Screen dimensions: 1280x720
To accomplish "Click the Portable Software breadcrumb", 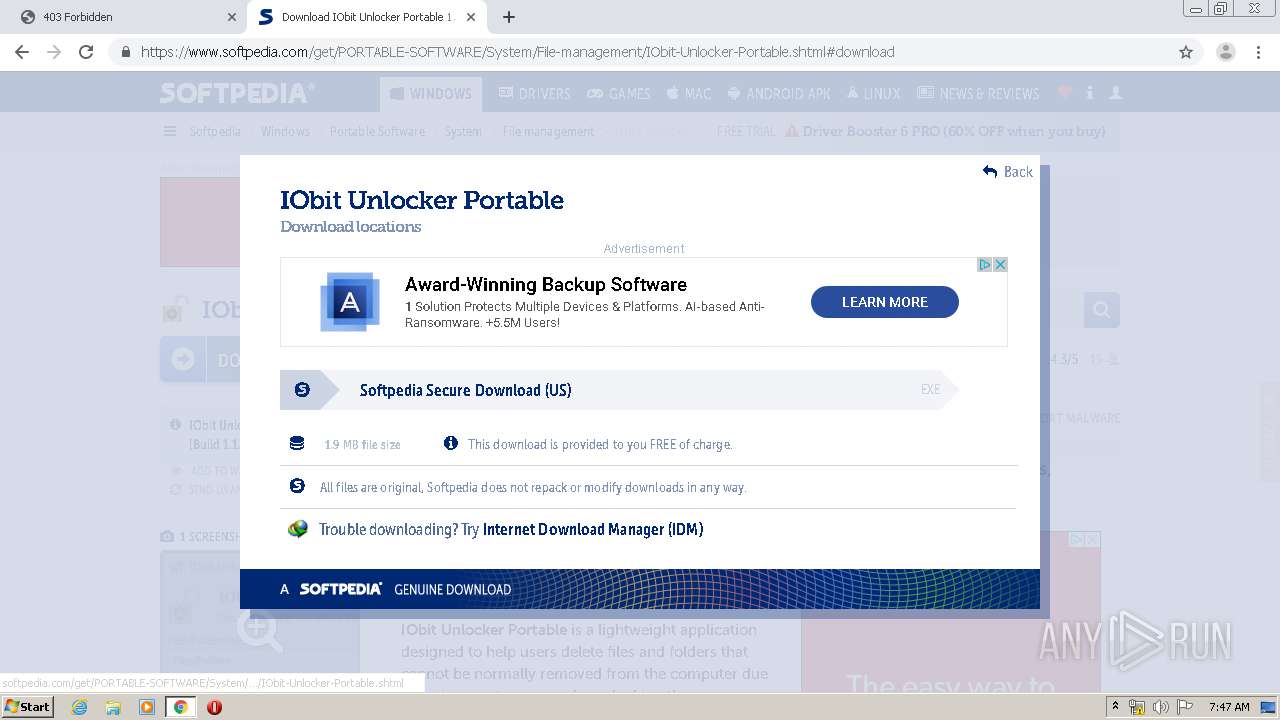I will point(377,131).
